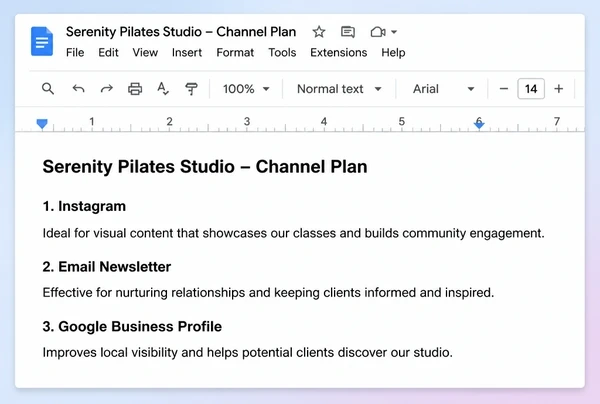
Task: Open the Arial font dropdown
Action: pos(443,89)
